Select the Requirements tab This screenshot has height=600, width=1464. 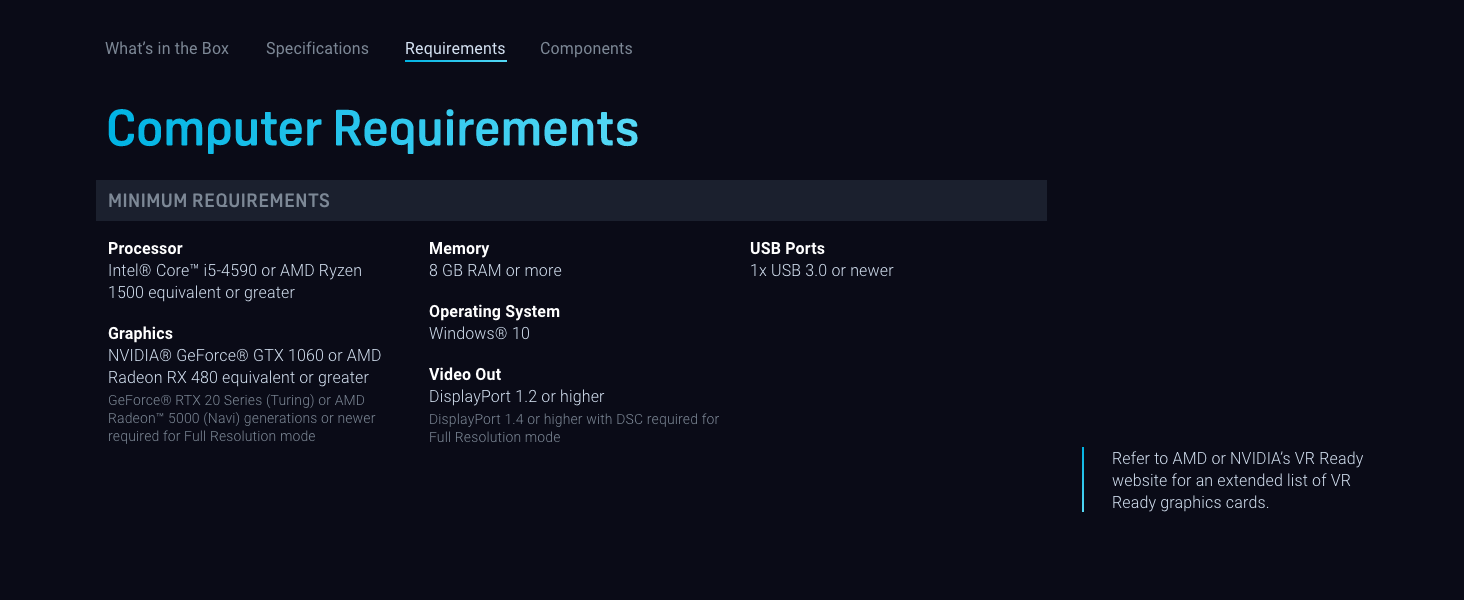[455, 48]
